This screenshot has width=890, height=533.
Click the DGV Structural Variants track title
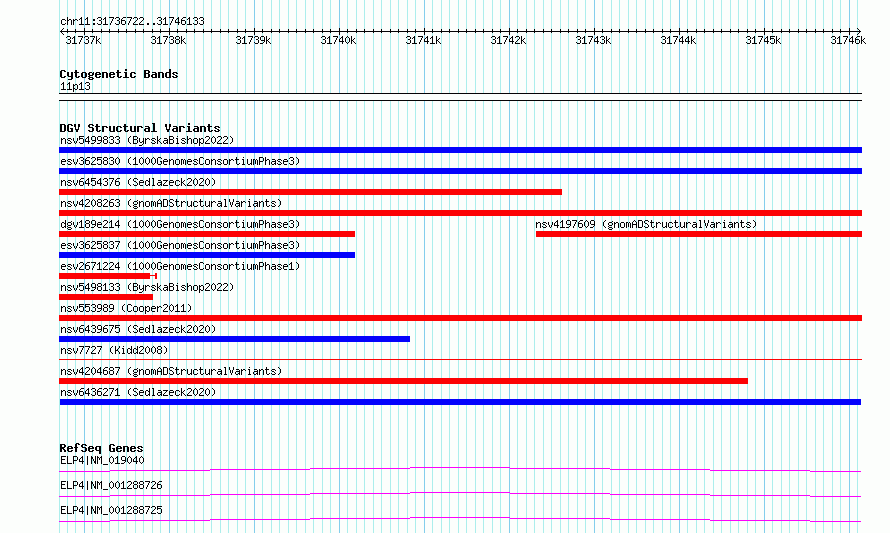click(x=140, y=128)
